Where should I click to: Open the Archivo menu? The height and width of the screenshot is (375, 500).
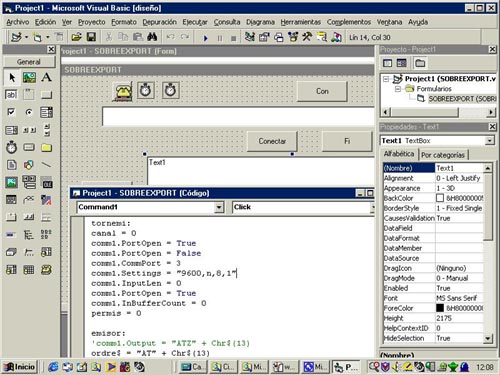pos(18,22)
